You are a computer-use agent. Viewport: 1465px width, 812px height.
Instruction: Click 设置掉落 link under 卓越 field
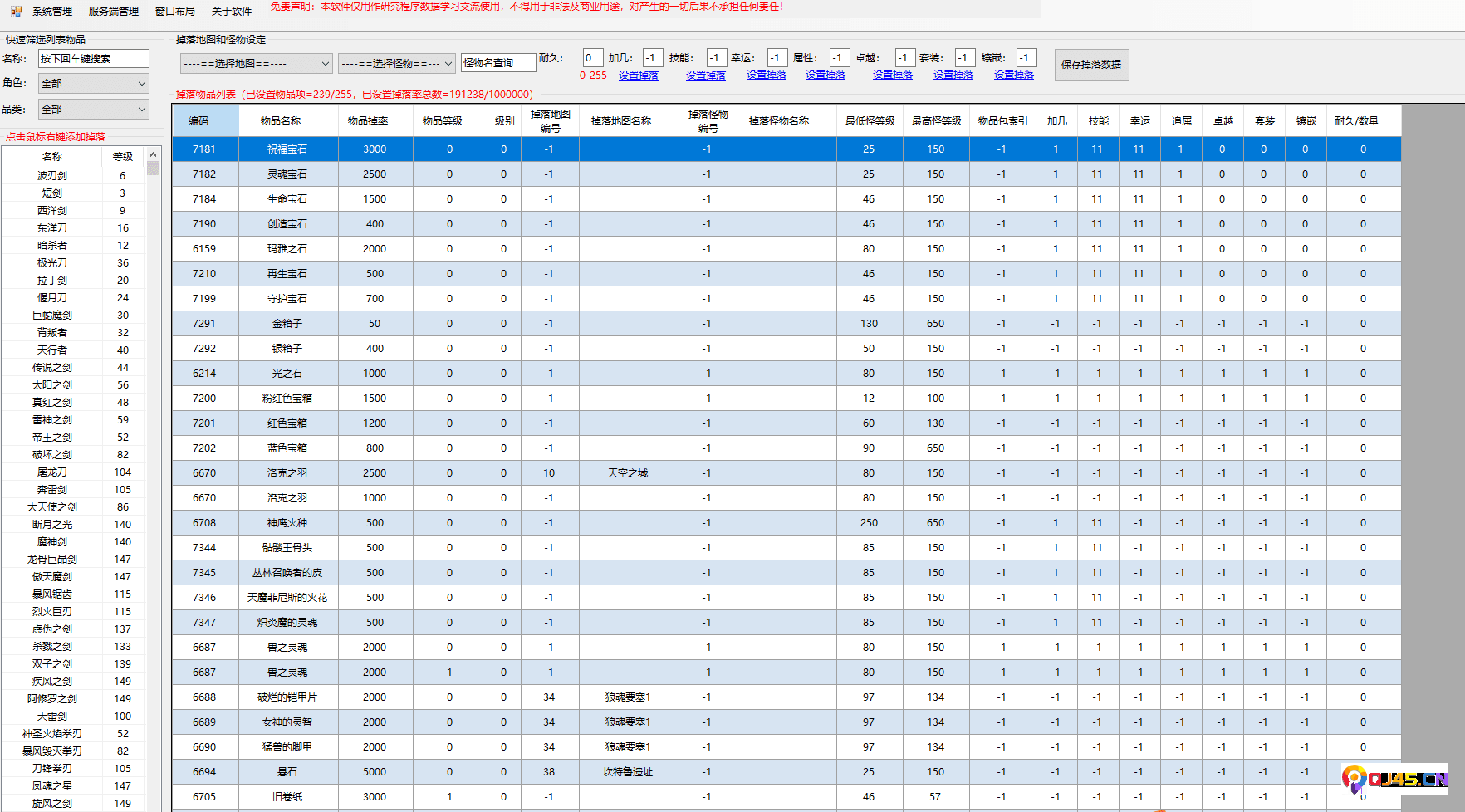click(893, 75)
